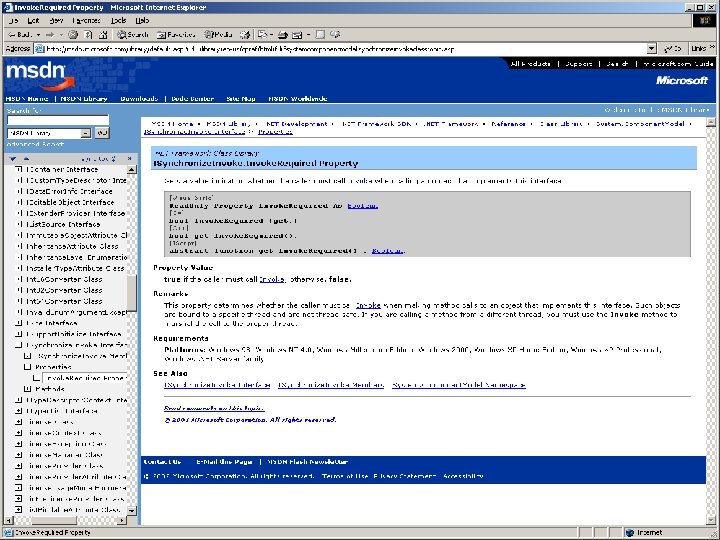Collapse the ISynchronizeInvoke Interface node
The width and height of the screenshot is (720, 540).
coord(18,345)
